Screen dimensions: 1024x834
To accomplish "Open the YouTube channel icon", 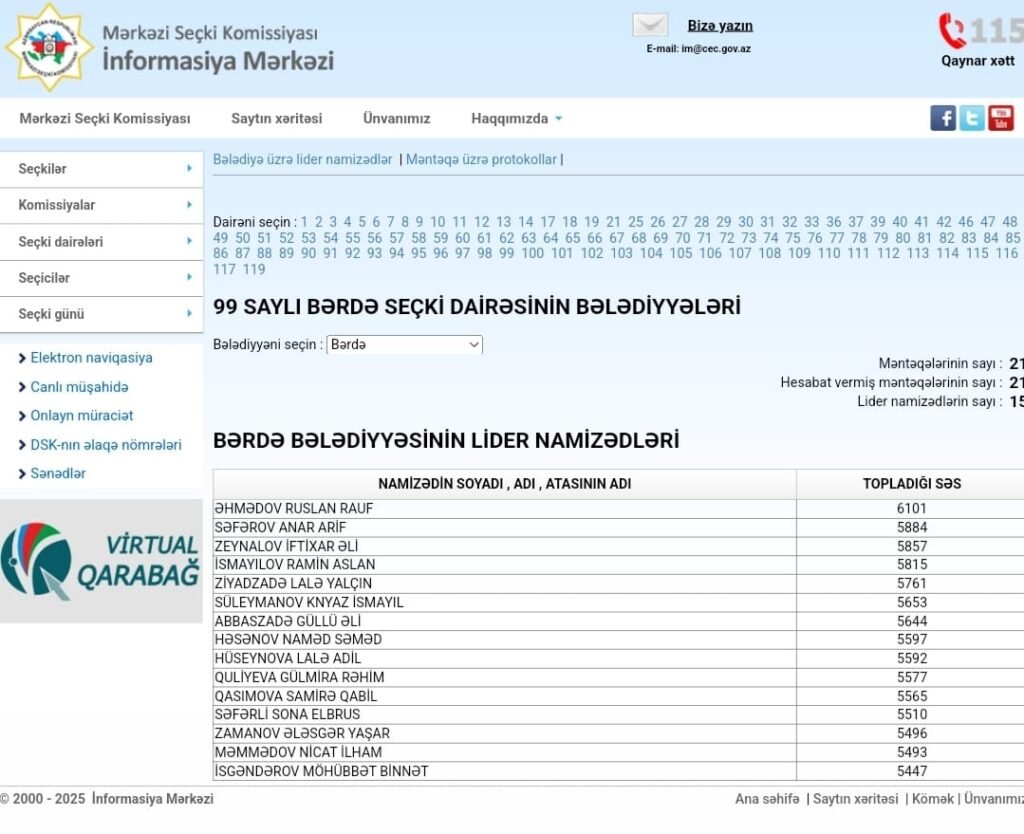I will pyautogui.click(x=1001, y=118).
